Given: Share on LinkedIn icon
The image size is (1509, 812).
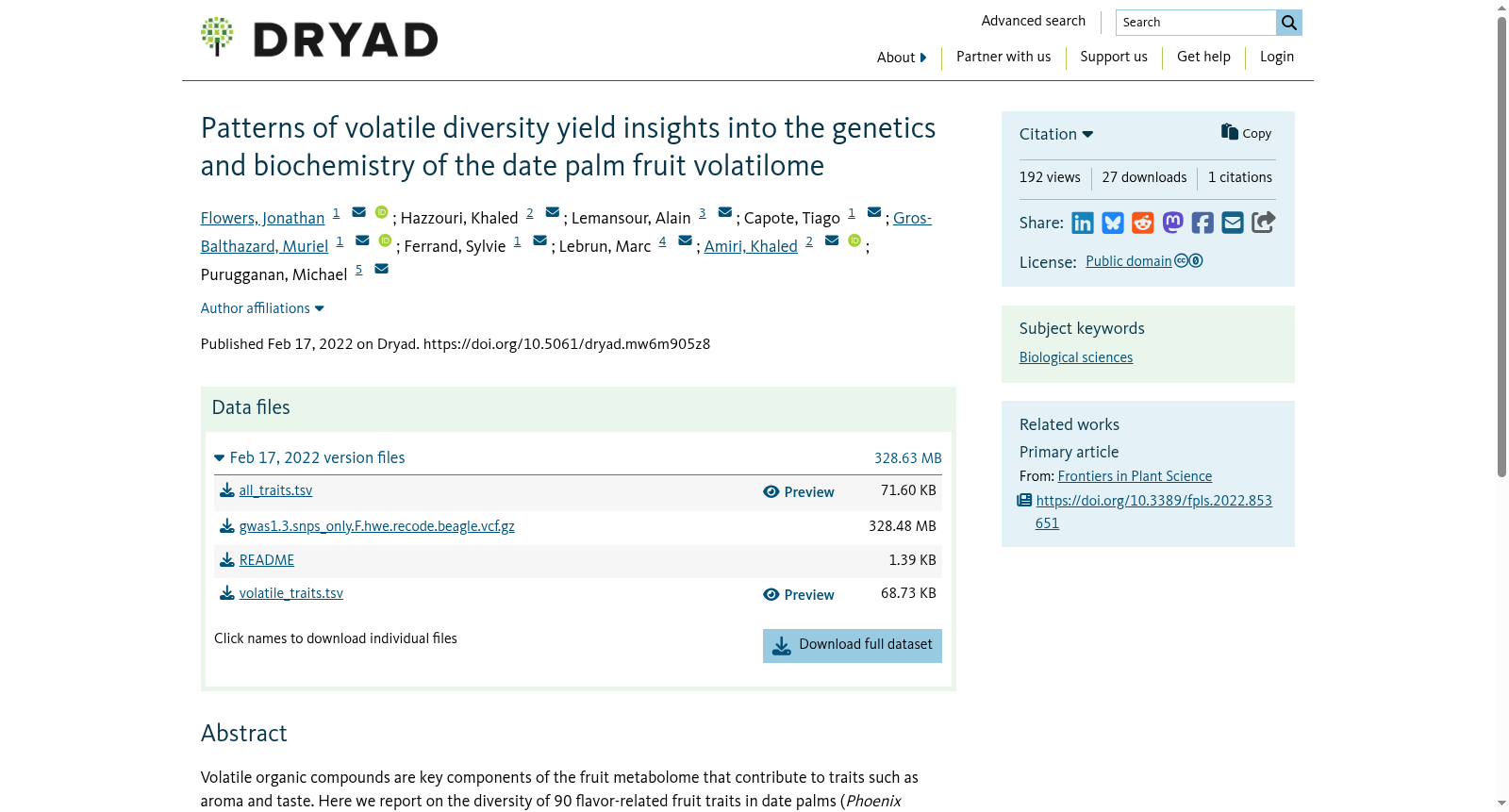Looking at the screenshot, I should coord(1083,223).
